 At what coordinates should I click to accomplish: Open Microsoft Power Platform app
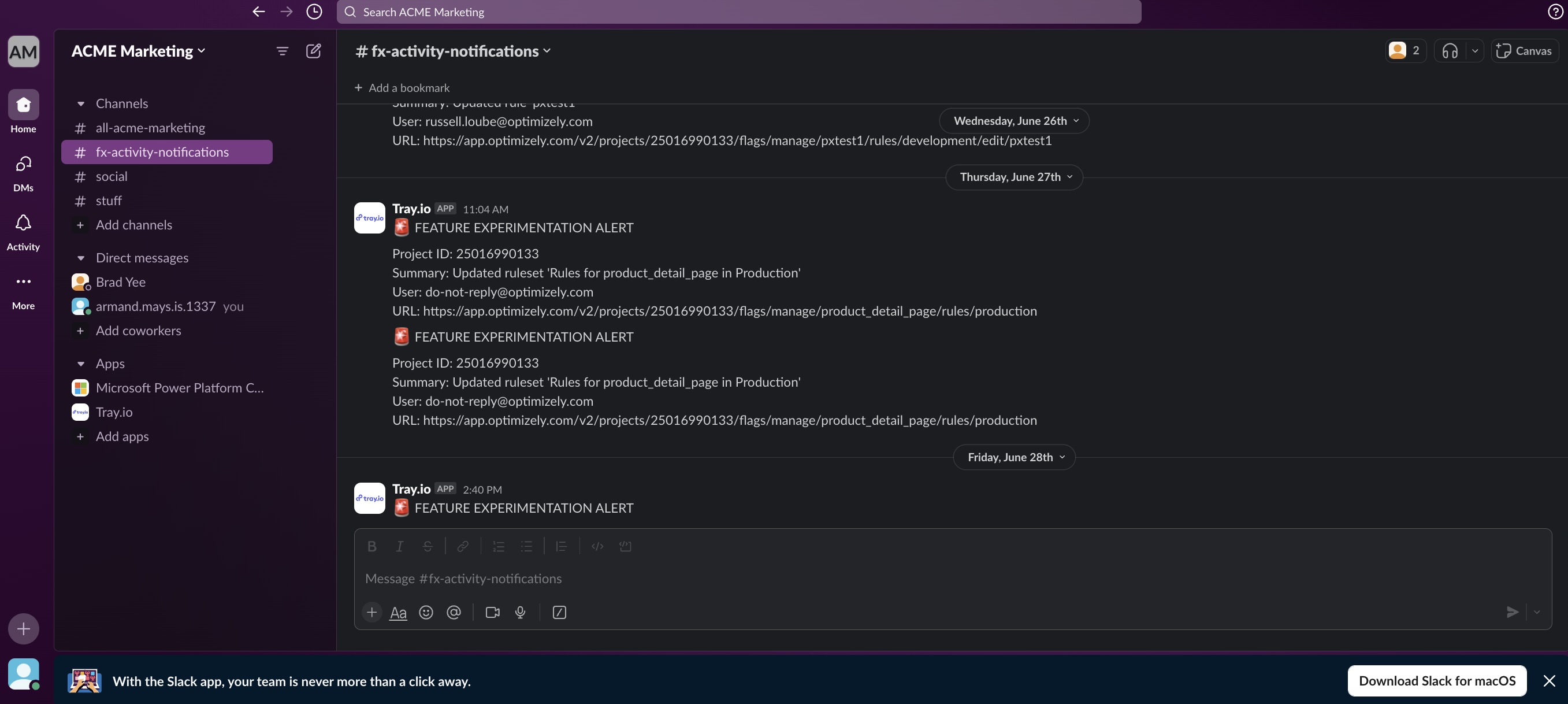(x=167, y=388)
